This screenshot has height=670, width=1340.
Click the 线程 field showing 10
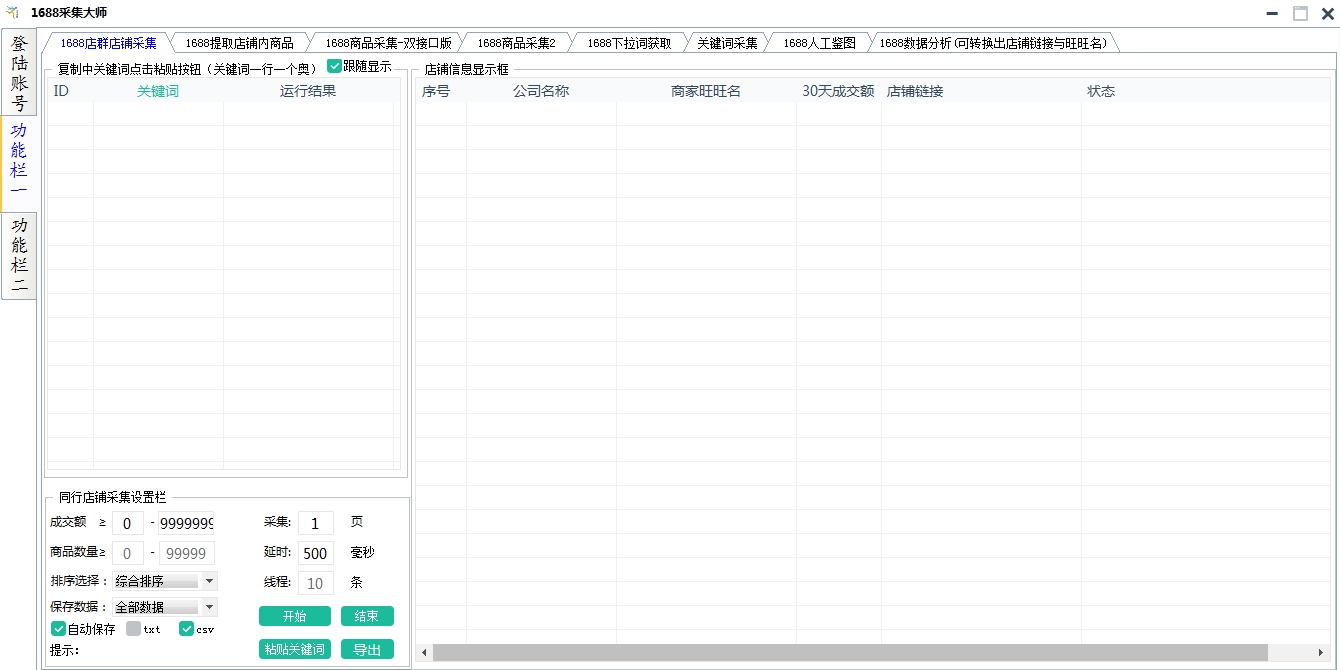click(316, 583)
